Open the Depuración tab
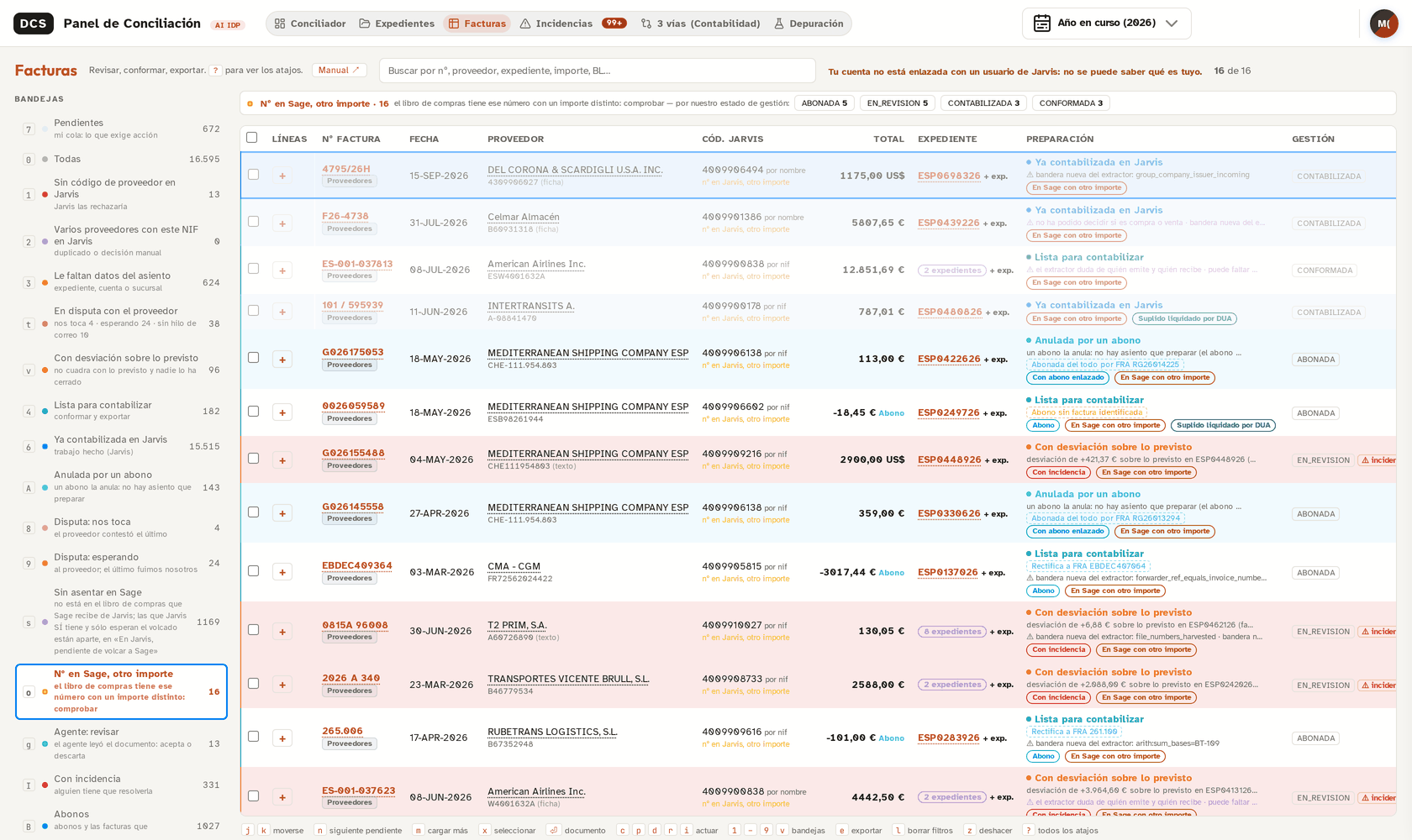This screenshot has height=840, width=1412. coord(809,24)
